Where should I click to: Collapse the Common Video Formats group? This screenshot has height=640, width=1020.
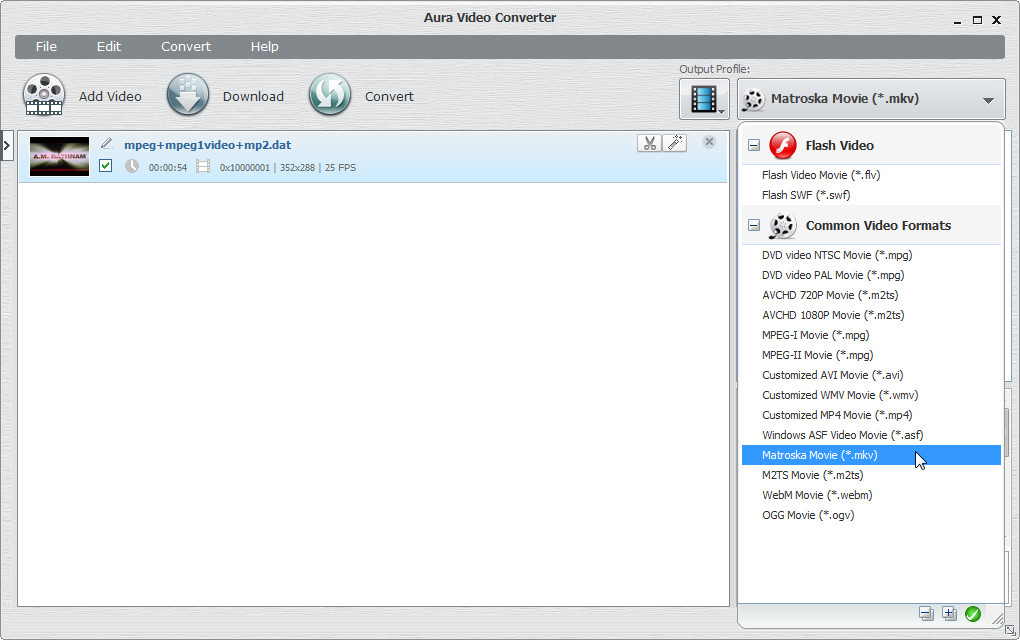tap(754, 226)
